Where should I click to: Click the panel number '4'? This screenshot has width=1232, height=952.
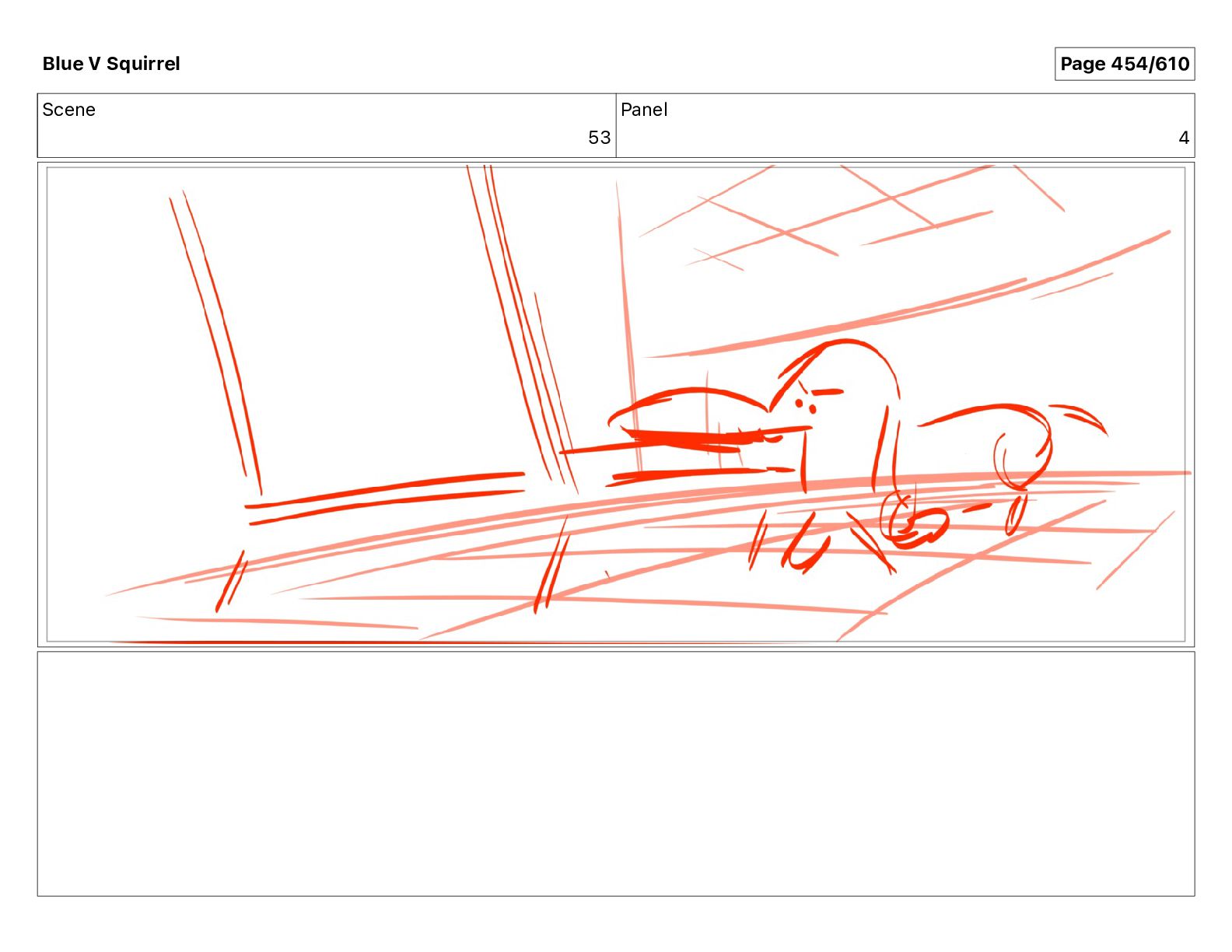click(1184, 138)
